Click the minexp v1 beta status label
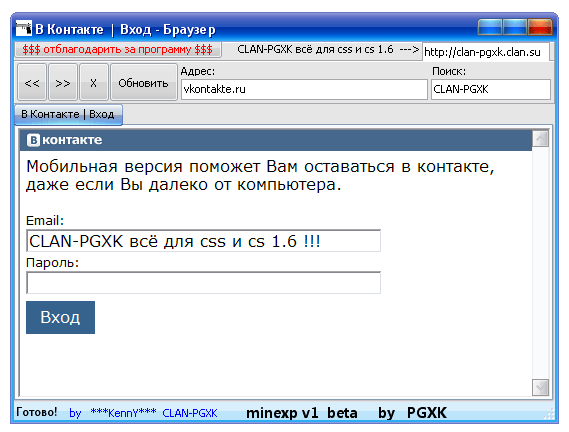The width and height of the screenshot is (569, 432). [x=302, y=413]
